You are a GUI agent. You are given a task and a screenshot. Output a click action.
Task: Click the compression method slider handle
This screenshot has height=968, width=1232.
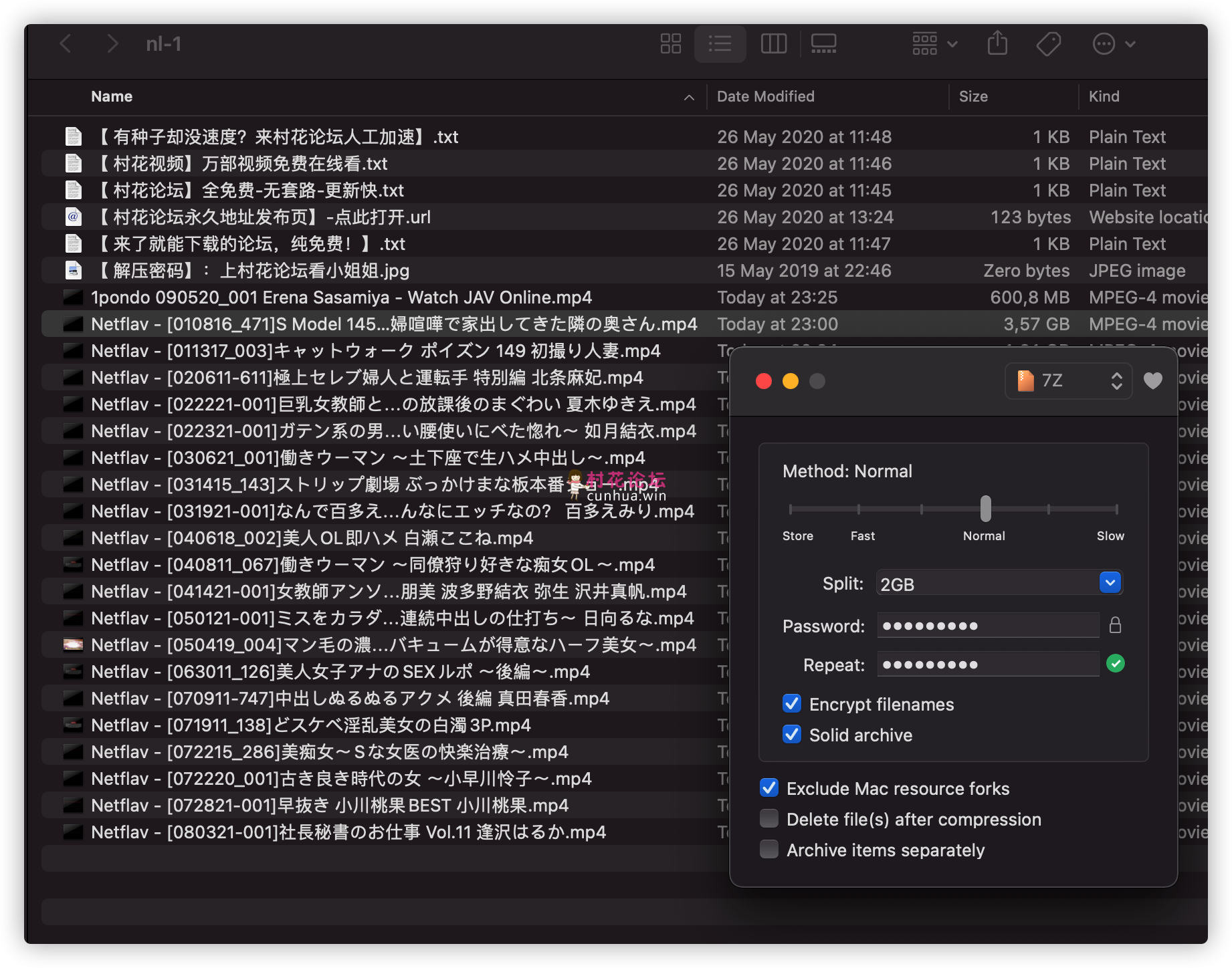pyautogui.click(x=985, y=509)
